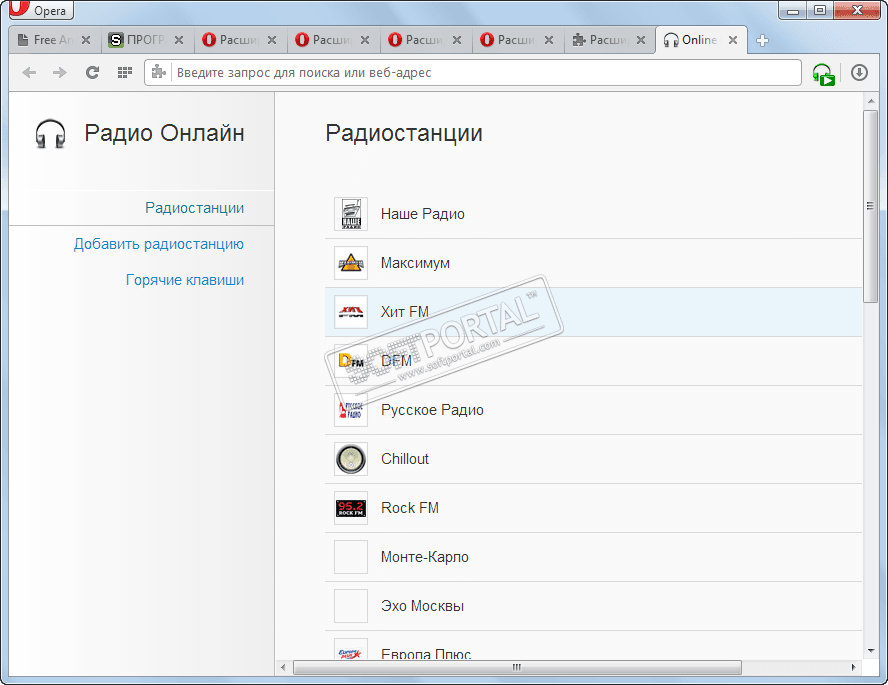This screenshot has width=888, height=685.
Task: Open the Speed Dial grid button
Action: [x=125, y=72]
